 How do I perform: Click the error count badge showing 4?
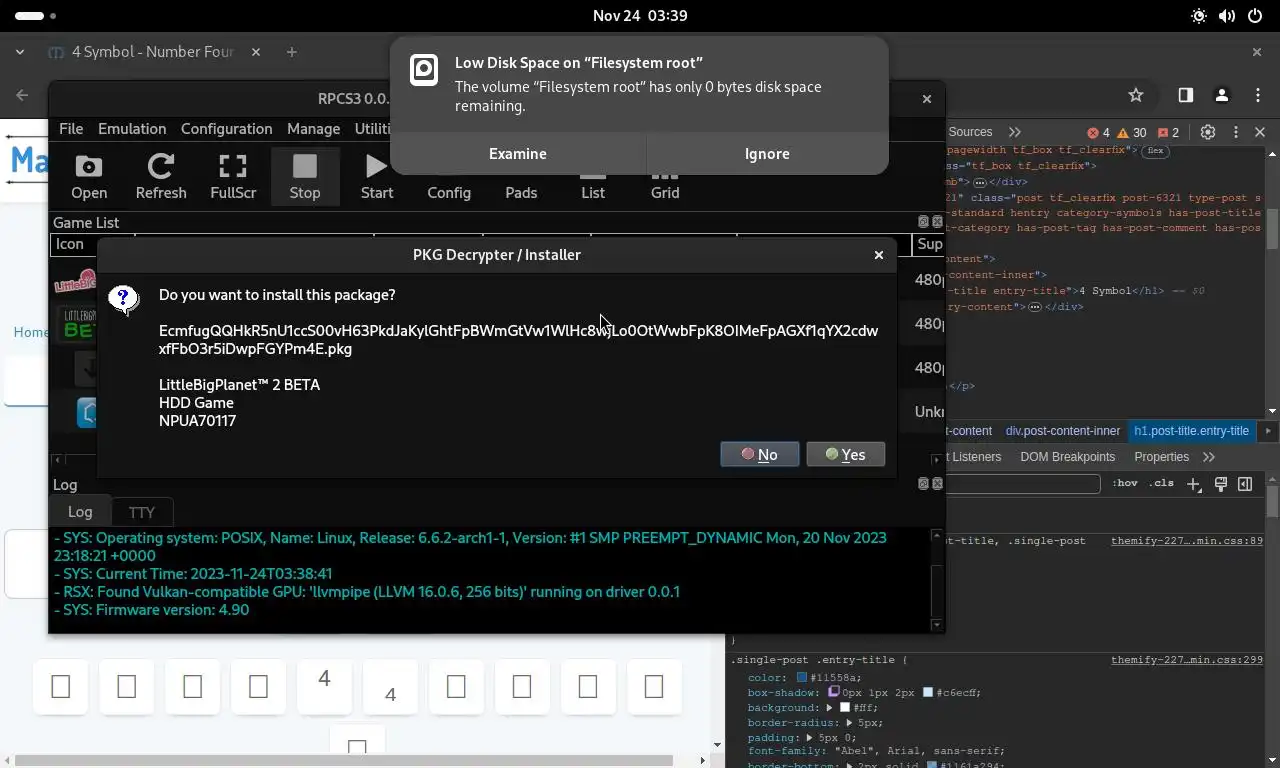(1098, 132)
